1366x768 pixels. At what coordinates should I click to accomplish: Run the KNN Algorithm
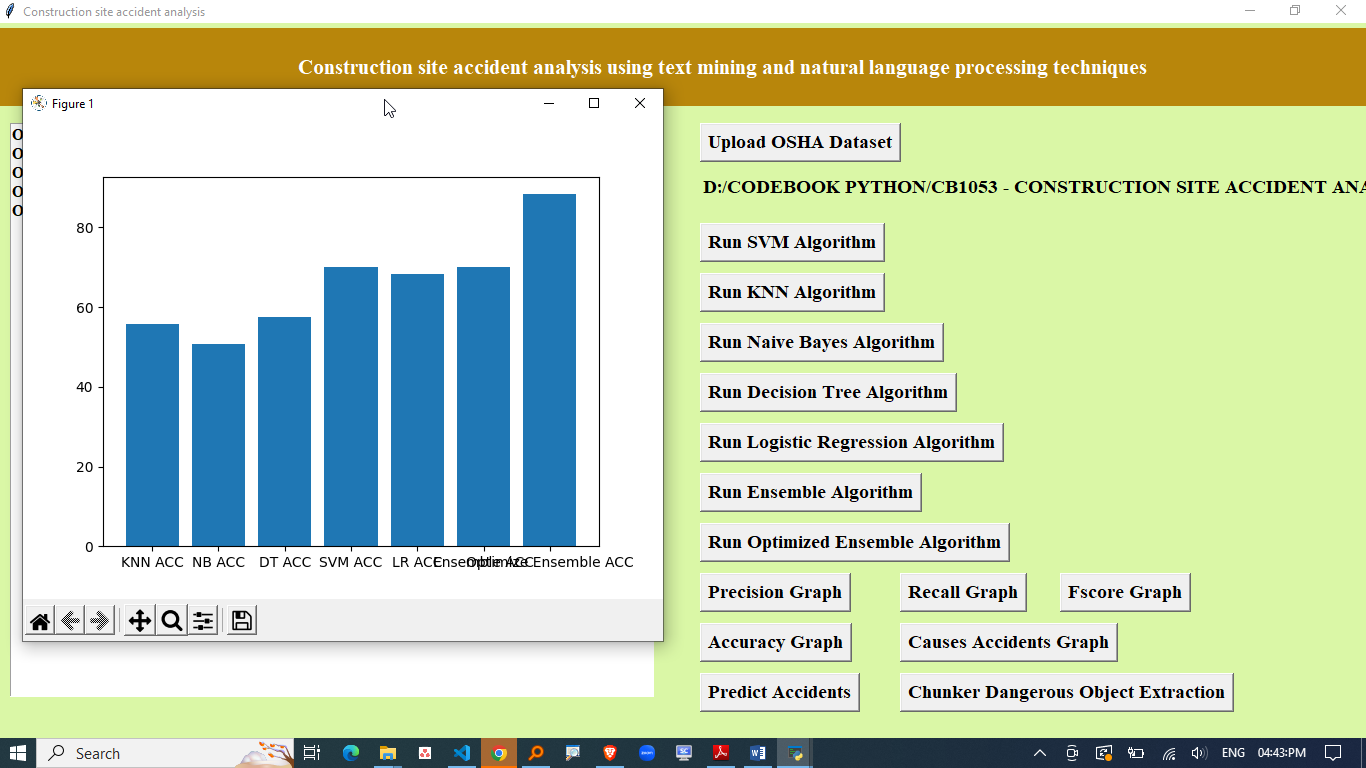791,292
